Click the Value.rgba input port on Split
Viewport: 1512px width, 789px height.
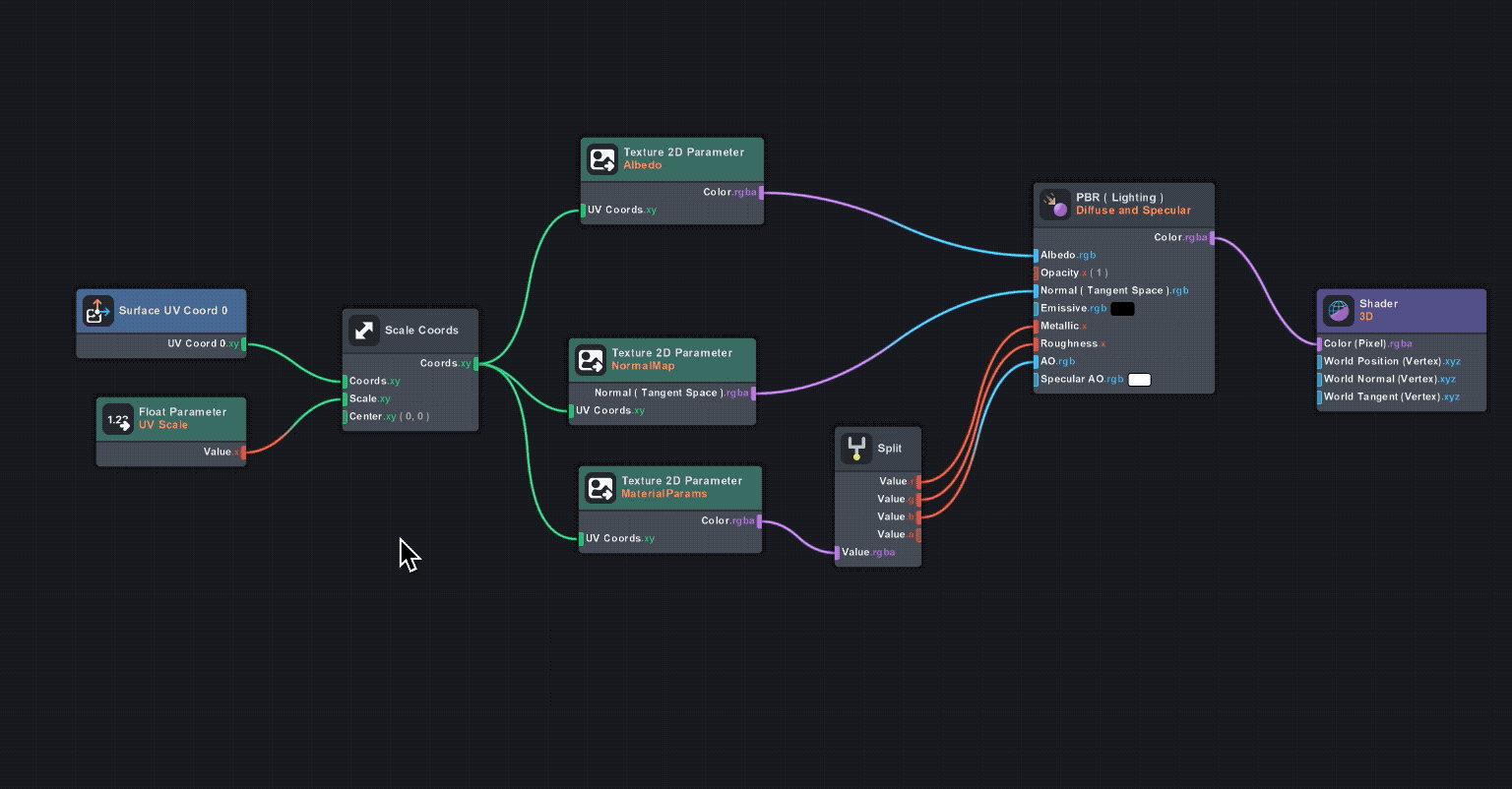click(838, 553)
